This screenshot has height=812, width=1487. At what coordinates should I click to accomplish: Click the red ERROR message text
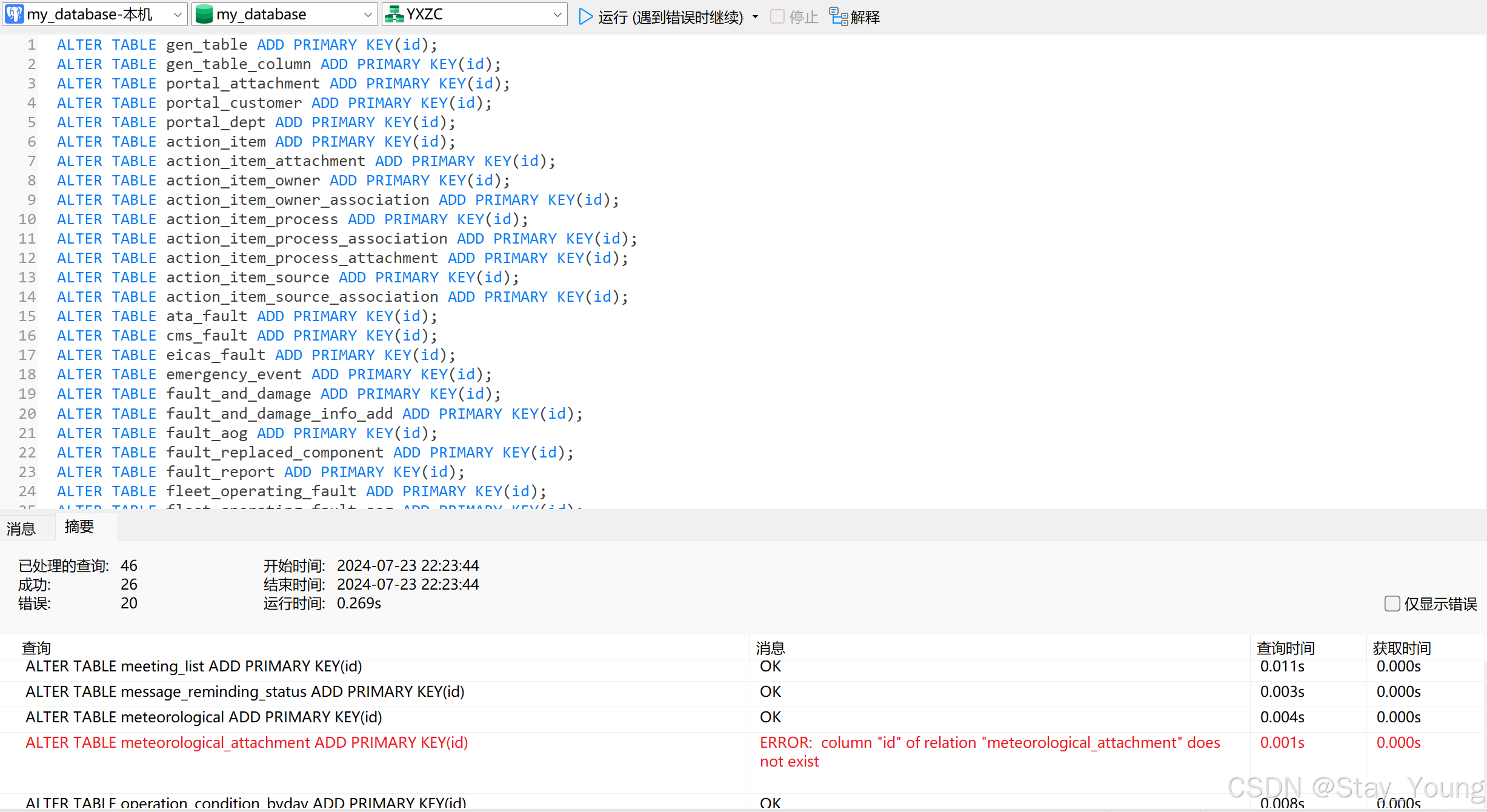(x=988, y=751)
